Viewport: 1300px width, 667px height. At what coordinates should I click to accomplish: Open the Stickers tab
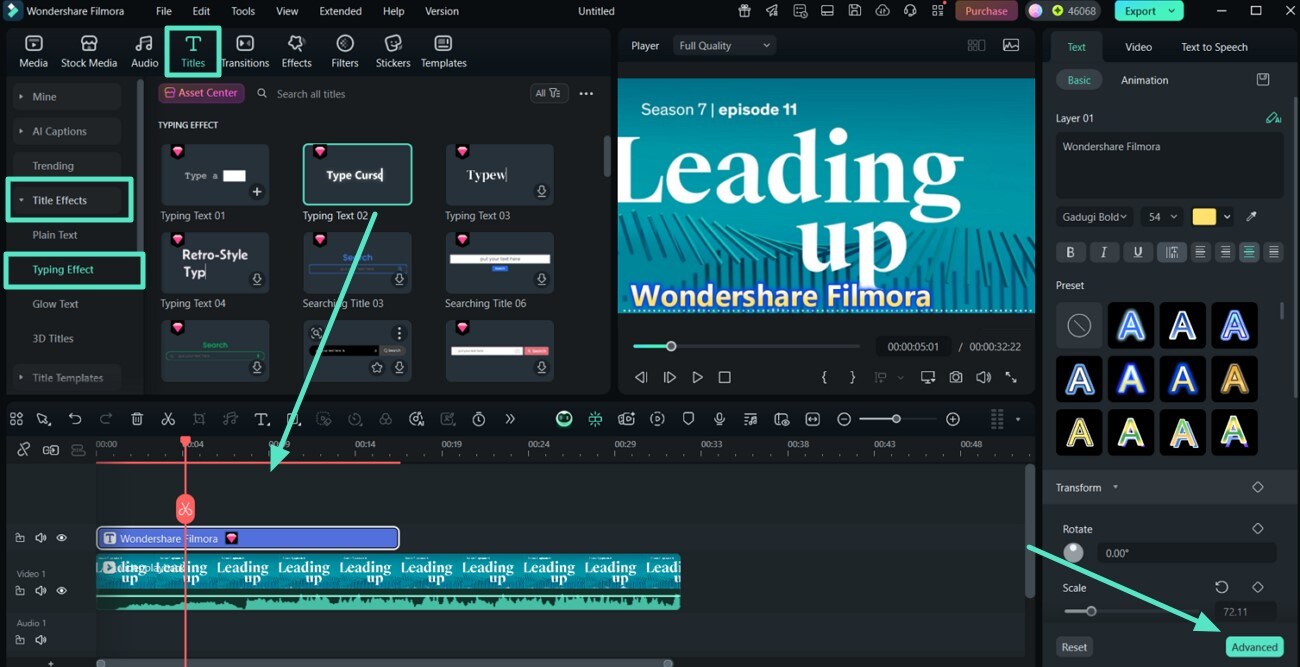pos(393,51)
